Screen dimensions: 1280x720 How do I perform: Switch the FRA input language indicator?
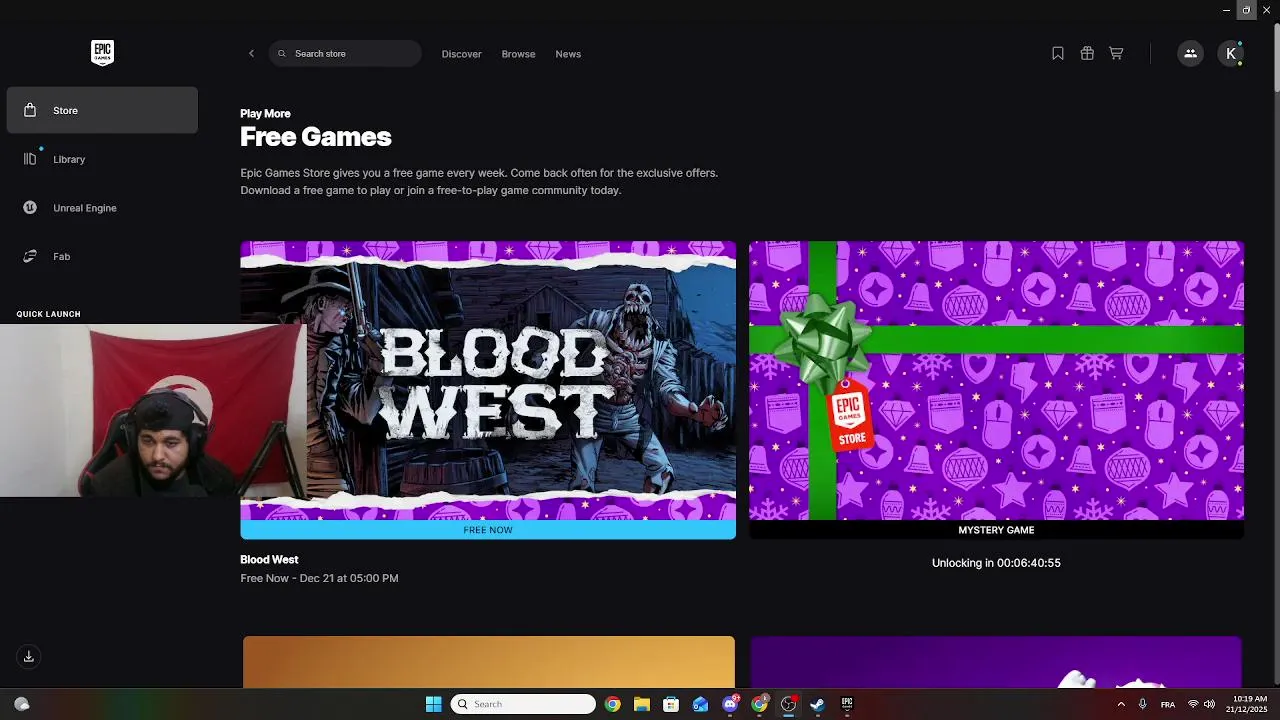(1167, 705)
